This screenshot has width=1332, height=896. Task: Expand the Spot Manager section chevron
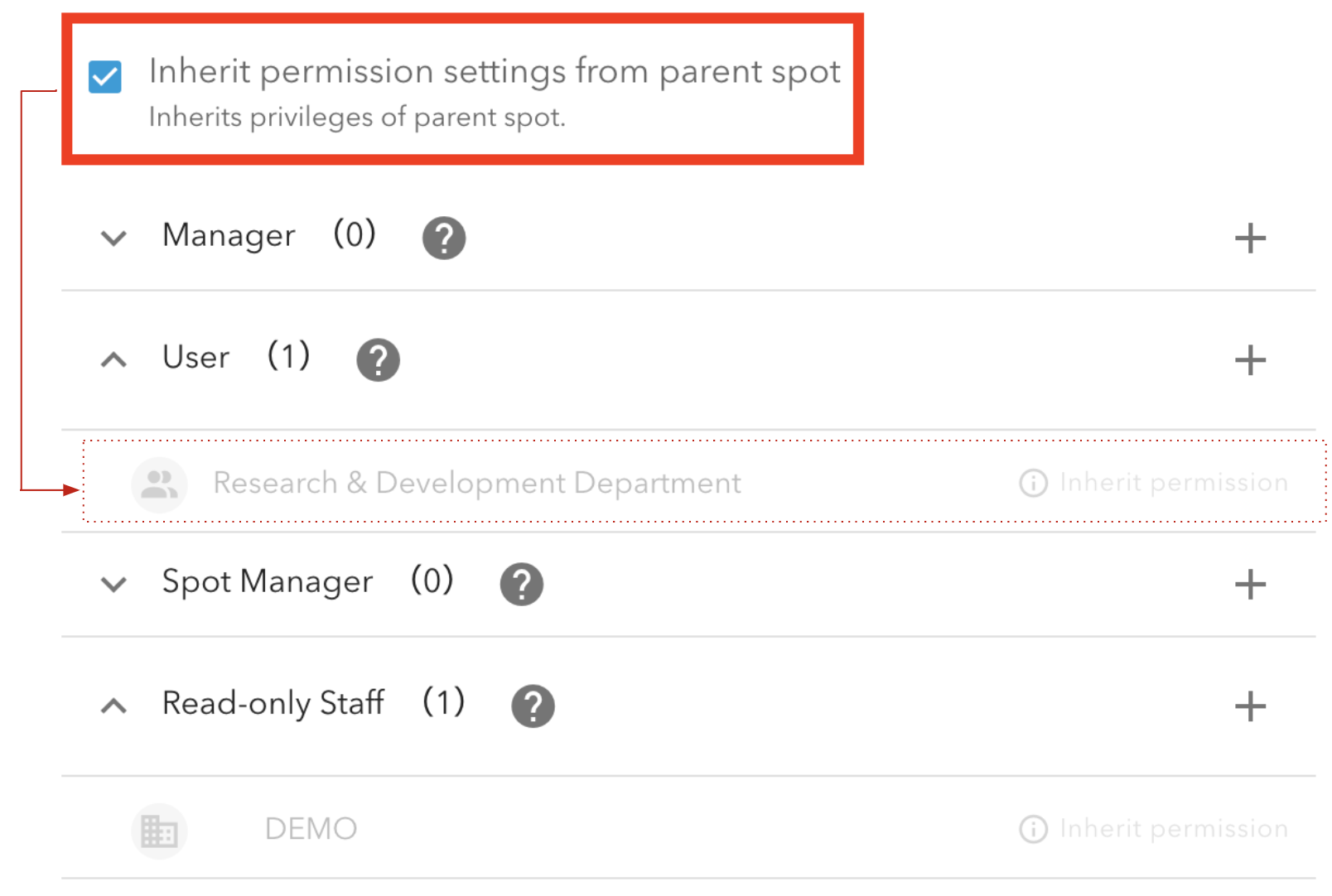pyautogui.click(x=113, y=585)
